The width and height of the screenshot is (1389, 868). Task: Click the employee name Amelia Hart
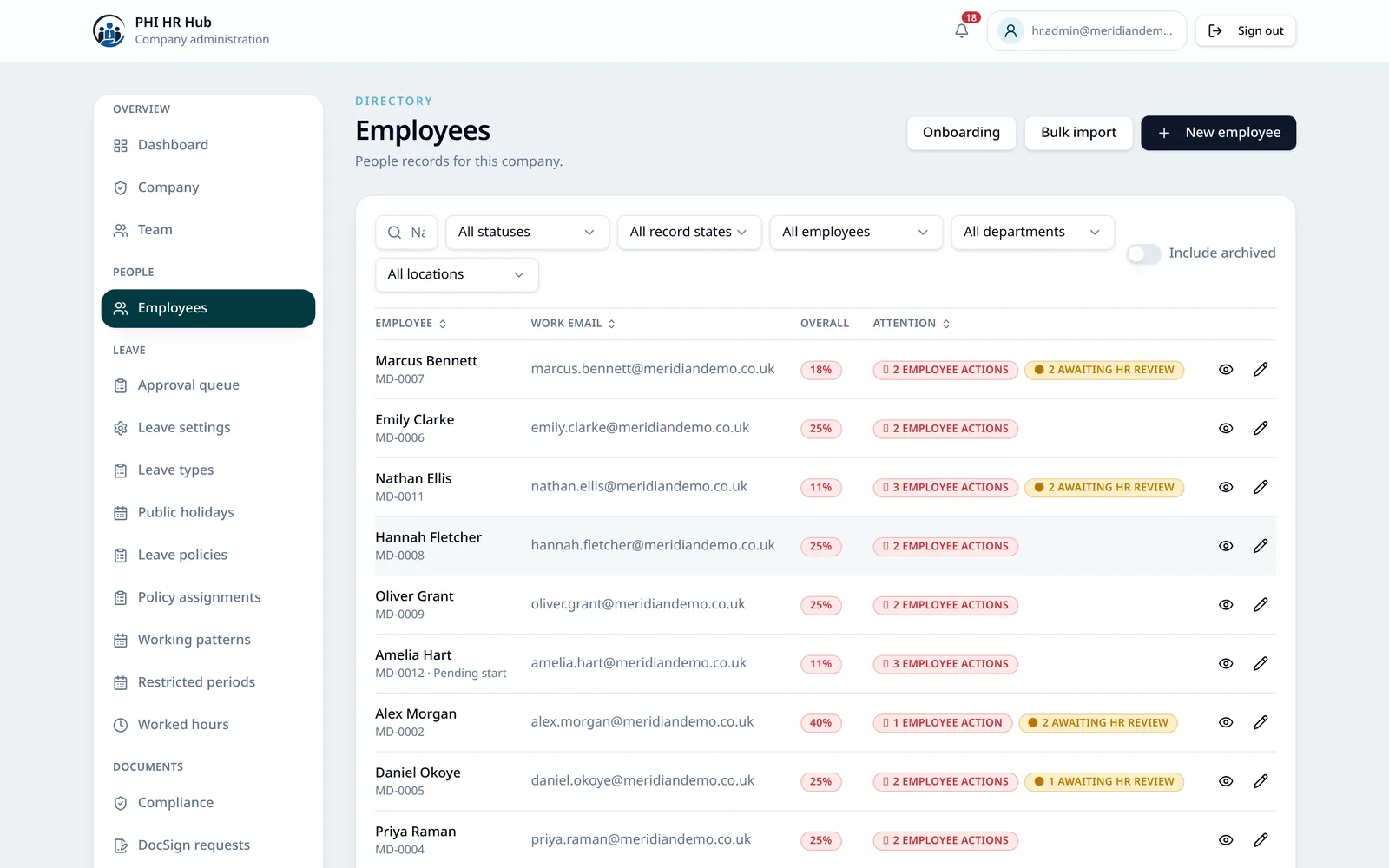click(x=413, y=655)
